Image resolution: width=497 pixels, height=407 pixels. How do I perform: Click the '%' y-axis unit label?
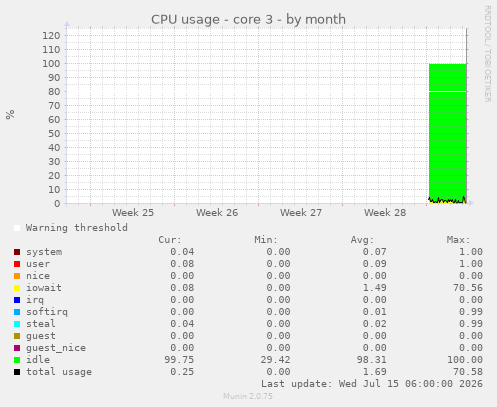pos(10,115)
